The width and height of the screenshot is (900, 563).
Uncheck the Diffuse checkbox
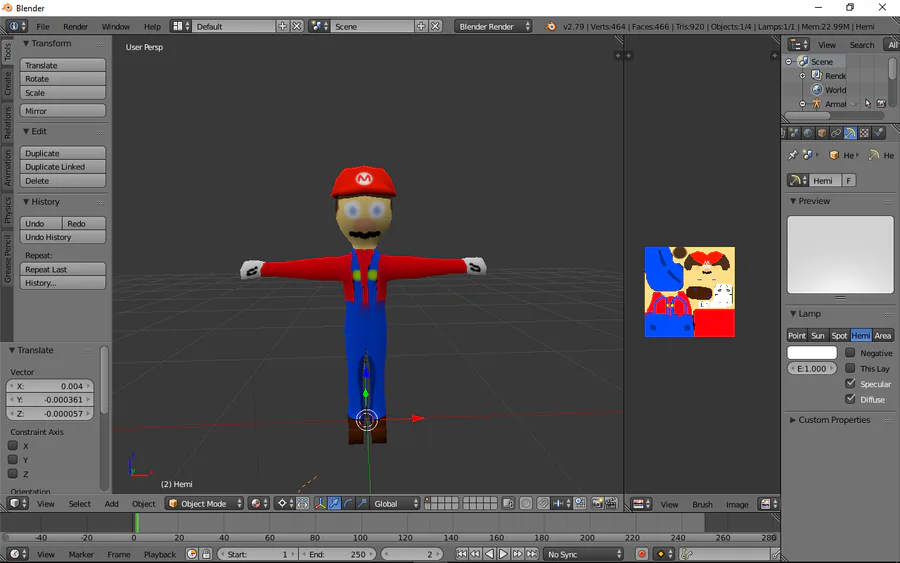point(850,399)
